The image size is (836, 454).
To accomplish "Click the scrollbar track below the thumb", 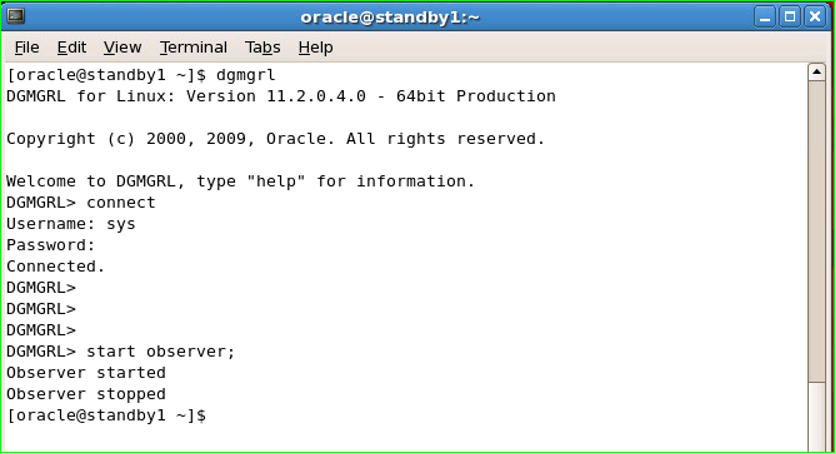I will pos(817,416).
